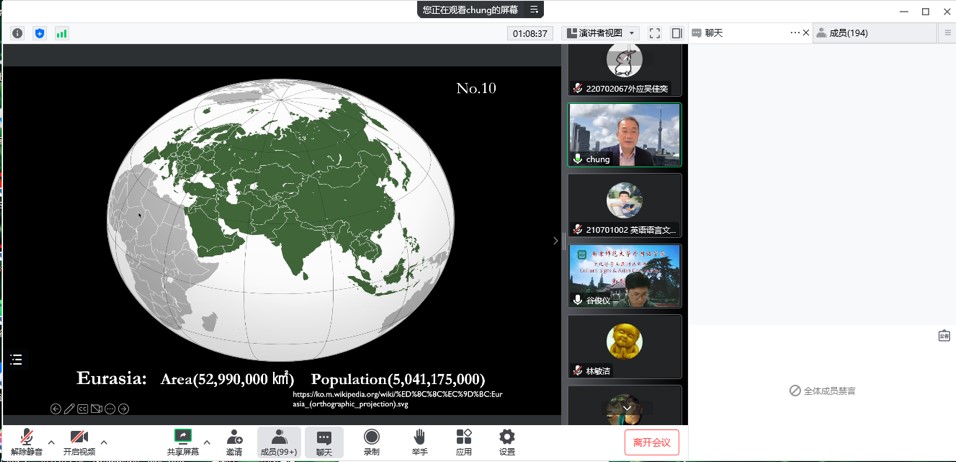This screenshot has width=956, height=462.
Task: Open the 成员(99+) participants list
Action: (278, 441)
